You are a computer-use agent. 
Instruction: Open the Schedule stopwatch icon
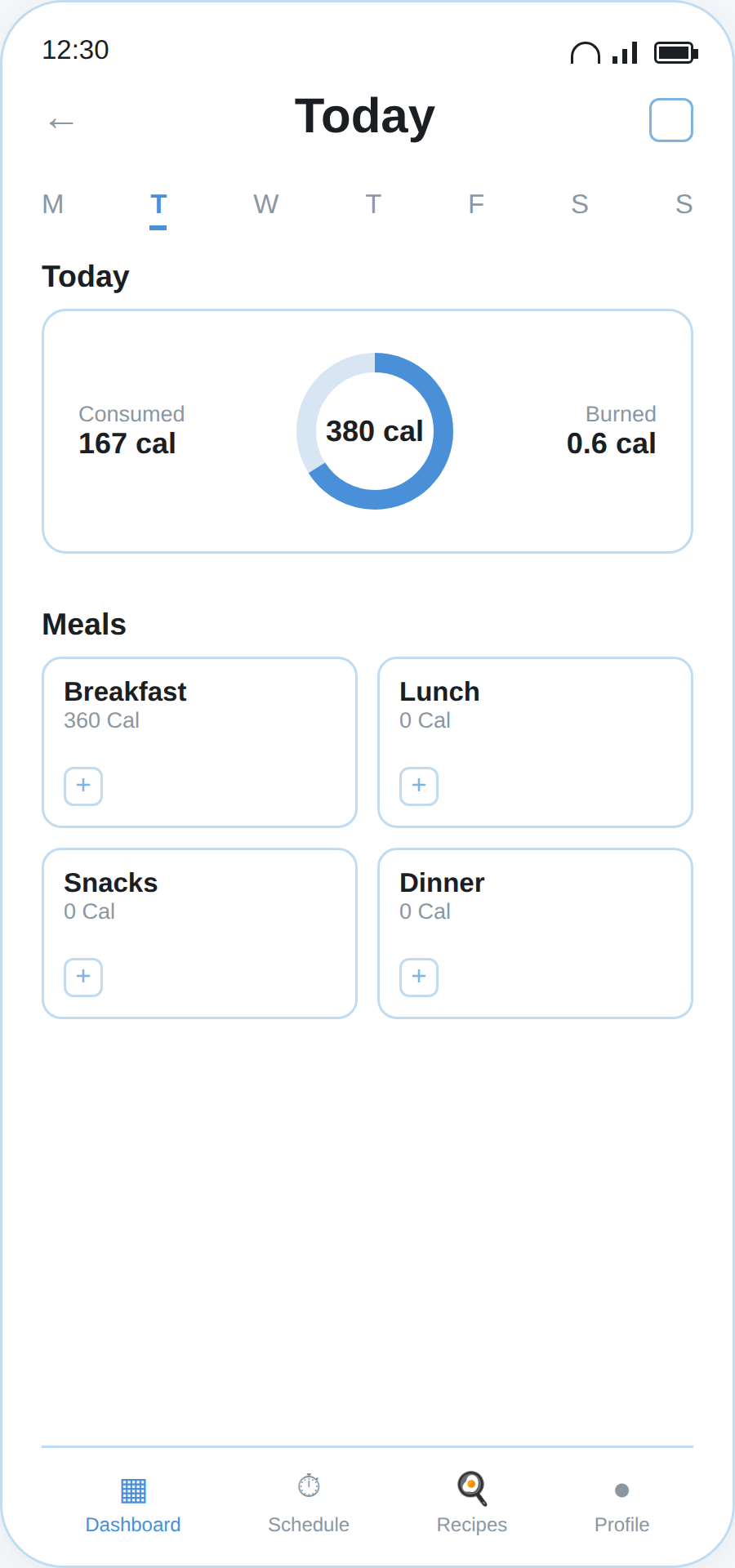pyautogui.click(x=309, y=1486)
